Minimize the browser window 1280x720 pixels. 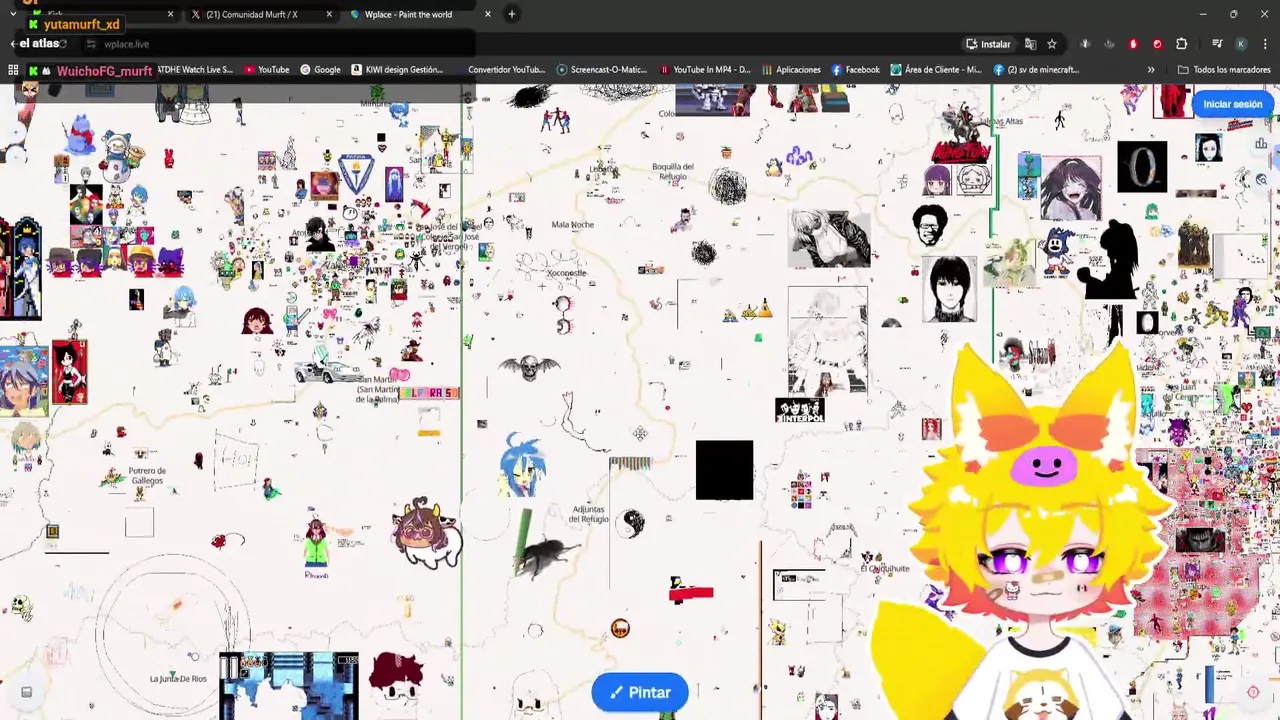click(1203, 14)
